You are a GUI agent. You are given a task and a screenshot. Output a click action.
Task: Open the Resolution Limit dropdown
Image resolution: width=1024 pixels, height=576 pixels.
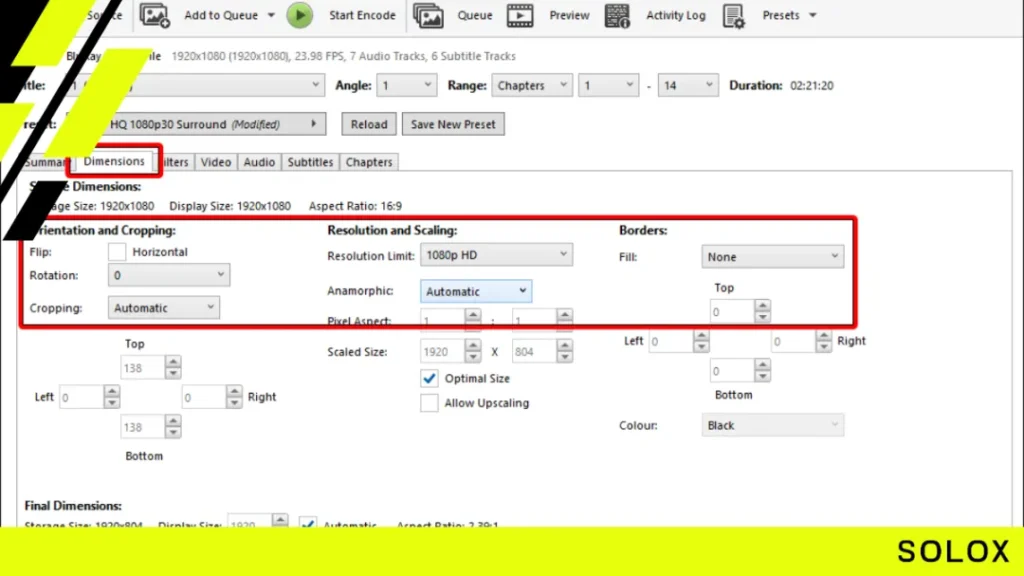point(496,255)
